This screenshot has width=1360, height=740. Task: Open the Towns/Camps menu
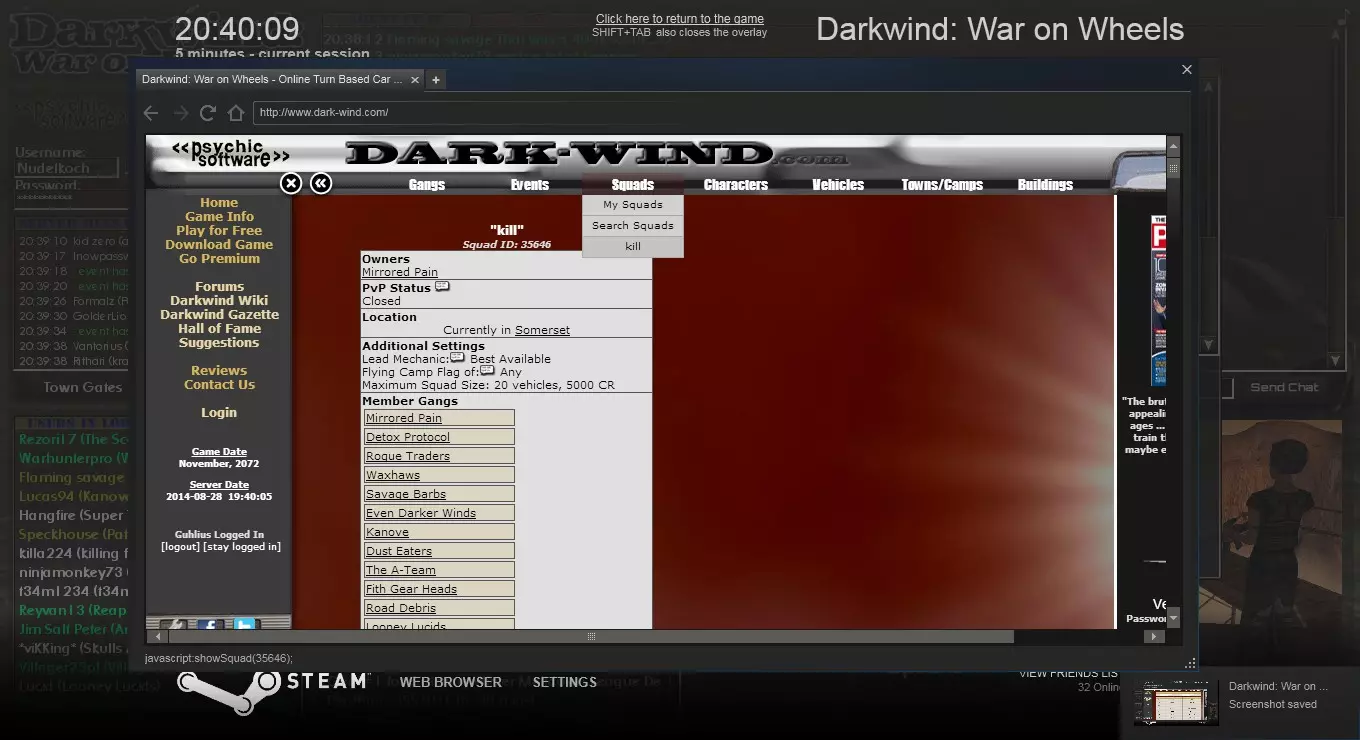pos(942,185)
